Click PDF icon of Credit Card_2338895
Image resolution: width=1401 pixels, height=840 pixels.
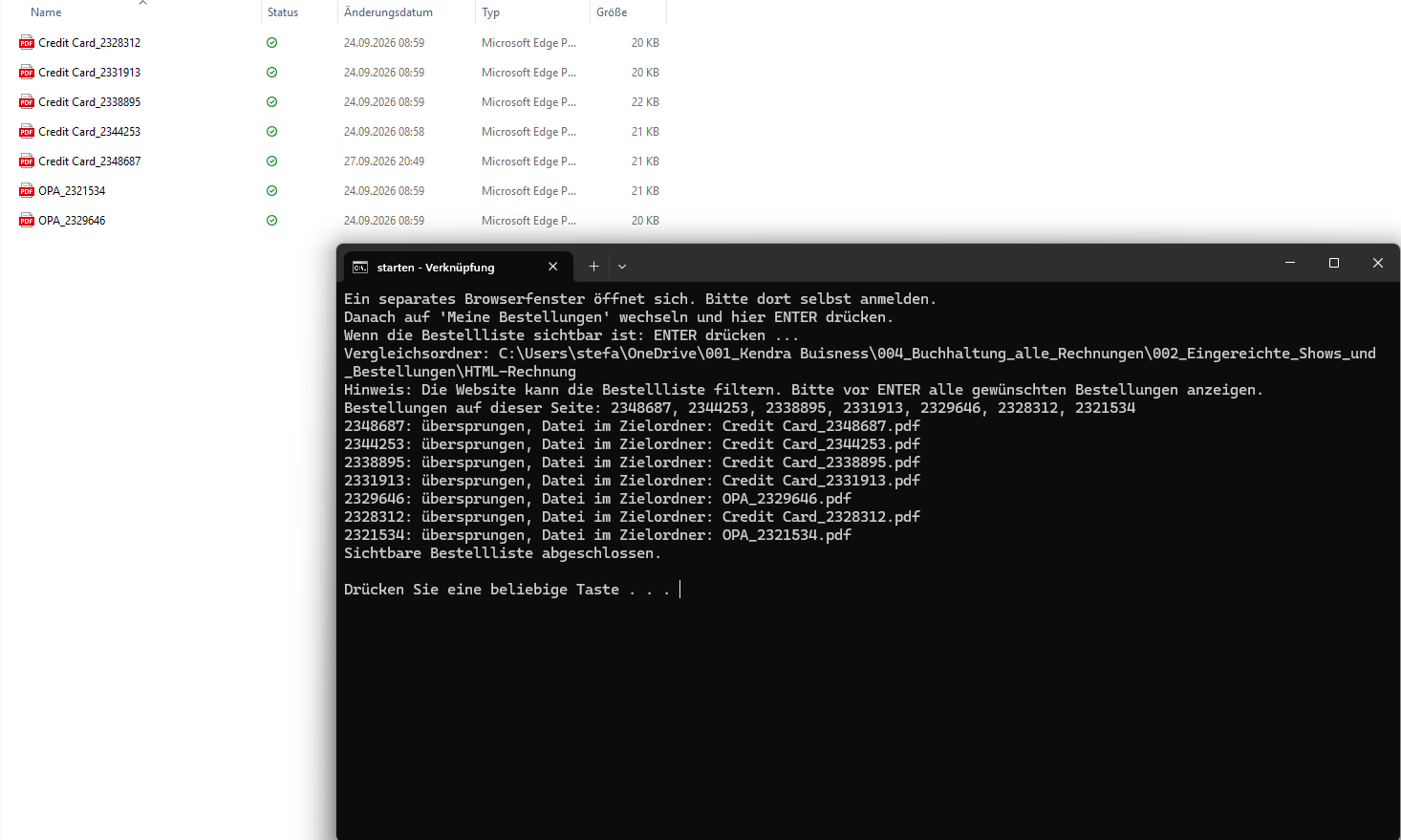tap(27, 102)
